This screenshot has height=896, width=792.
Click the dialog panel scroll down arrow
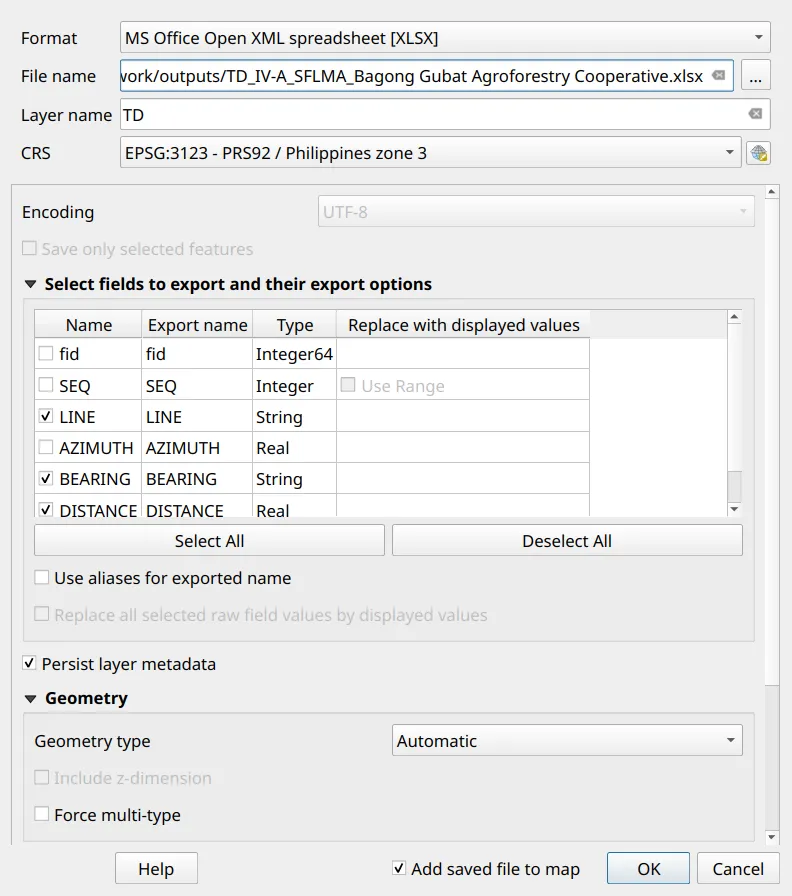click(x=772, y=837)
